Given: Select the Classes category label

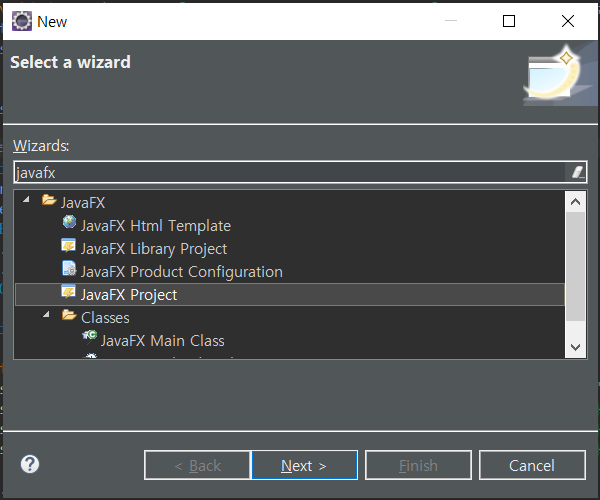Looking at the screenshot, I should coord(105,318).
